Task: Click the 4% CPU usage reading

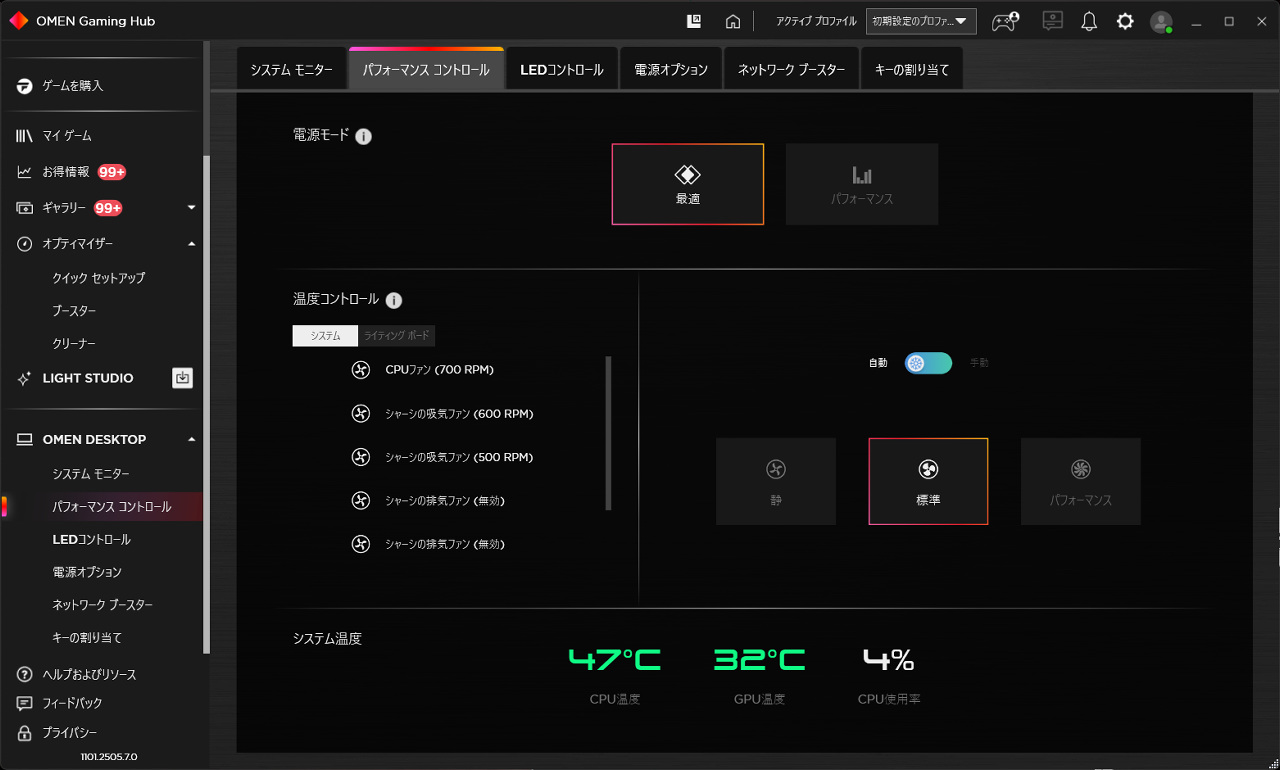Action: [889, 660]
